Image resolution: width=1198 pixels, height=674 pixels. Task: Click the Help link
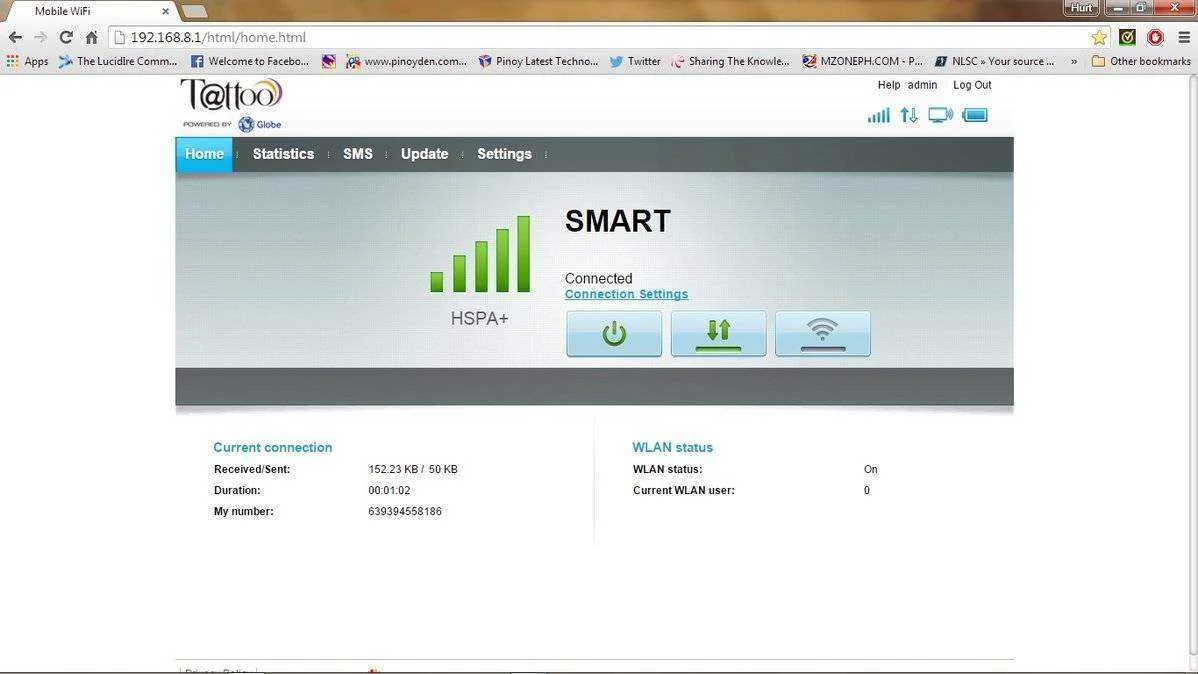click(889, 86)
